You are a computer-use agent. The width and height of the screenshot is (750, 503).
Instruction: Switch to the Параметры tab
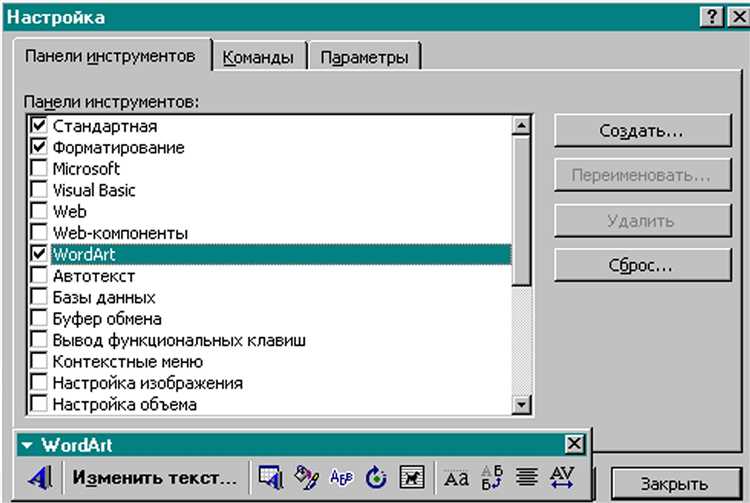click(x=364, y=57)
